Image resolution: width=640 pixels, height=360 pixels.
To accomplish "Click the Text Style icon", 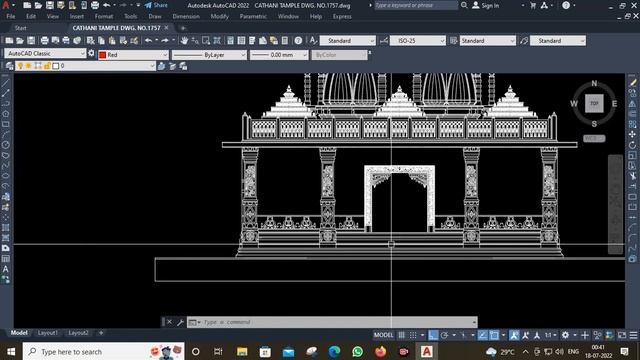I will click(x=313, y=41).
